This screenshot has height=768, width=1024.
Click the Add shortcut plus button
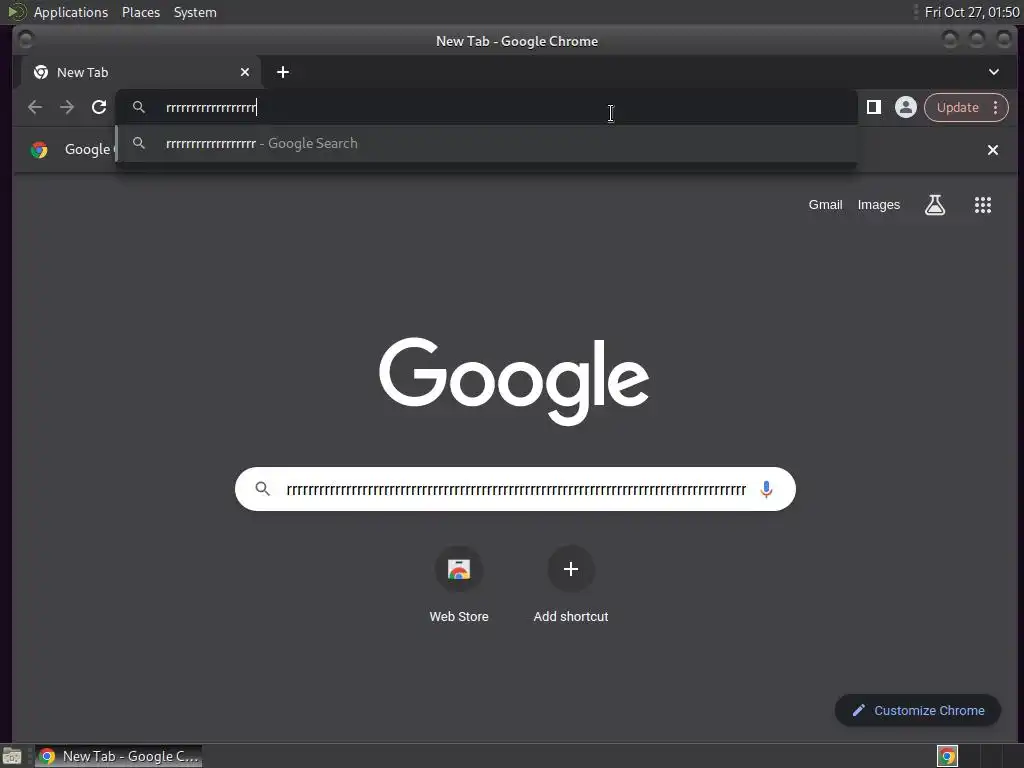tap(571, 569)
